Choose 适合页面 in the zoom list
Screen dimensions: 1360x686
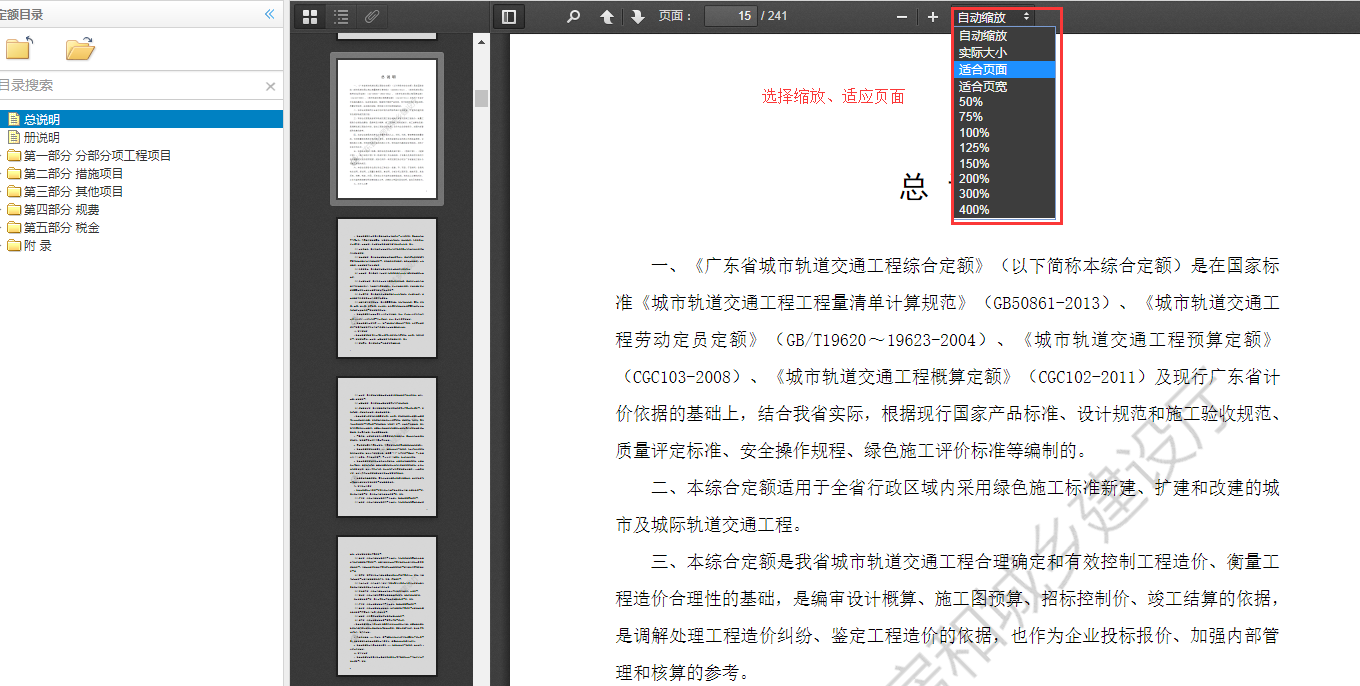1005,69
